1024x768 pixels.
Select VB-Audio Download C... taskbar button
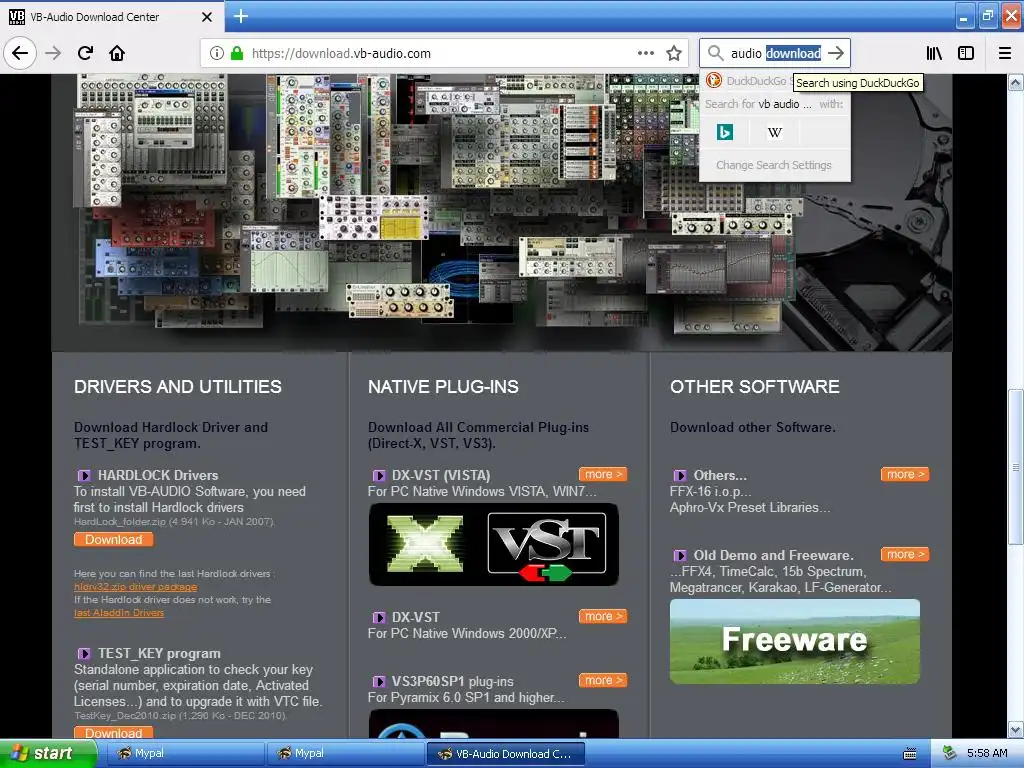pos(504,754)
